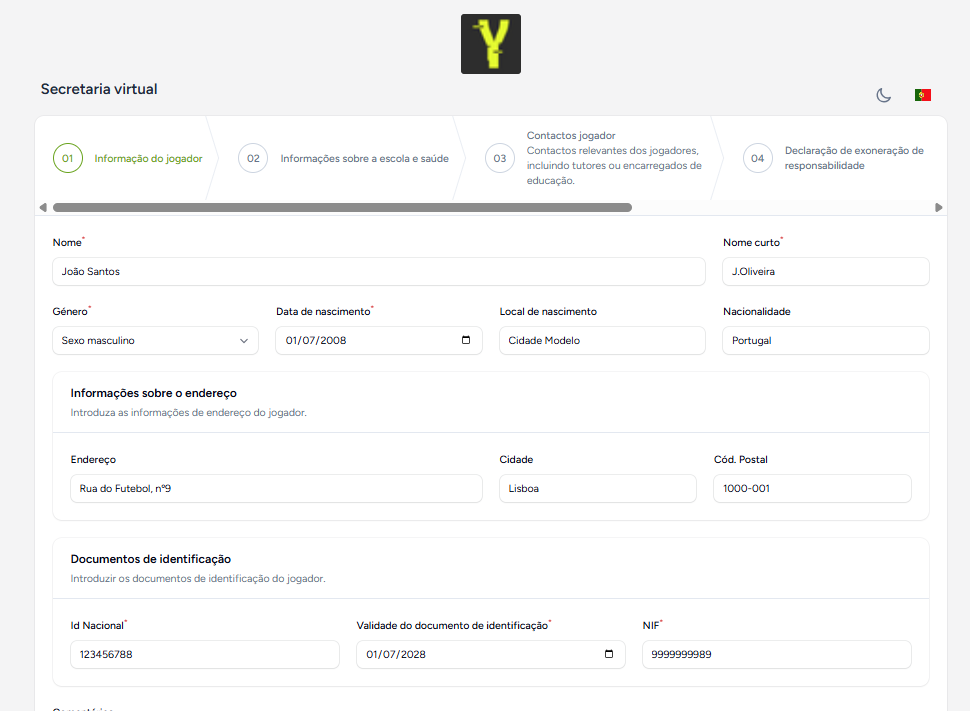Go to step 01 Informação do jogador
Screen dimensions: 970x711
128,158
